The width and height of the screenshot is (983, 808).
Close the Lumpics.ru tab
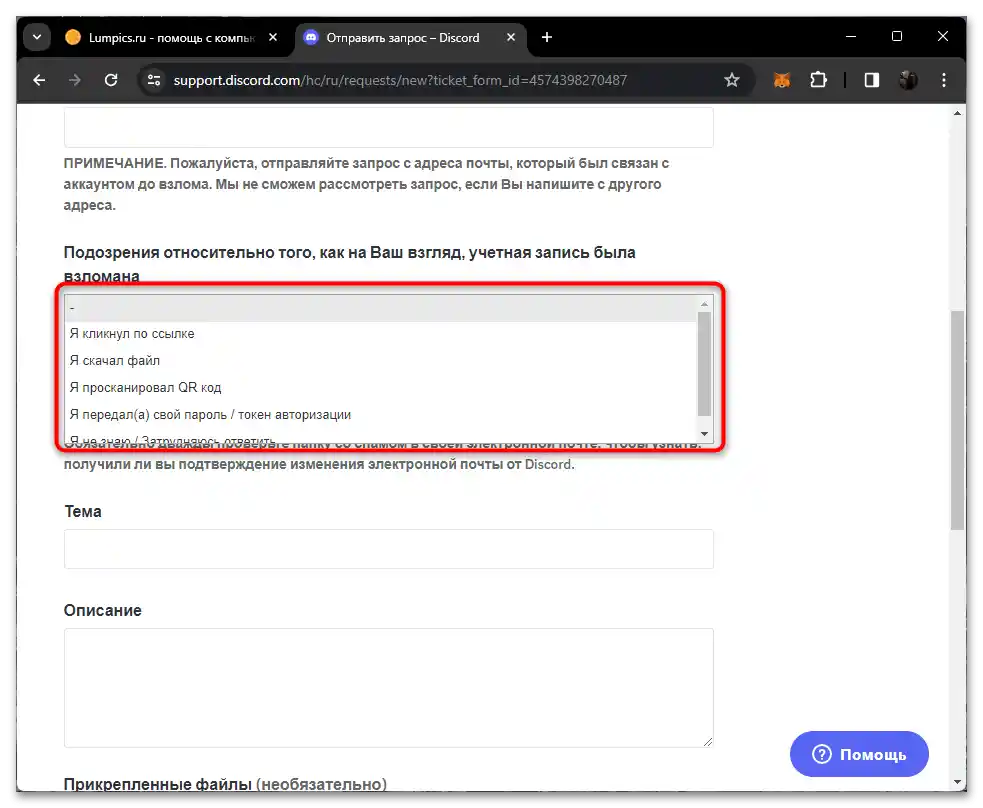273,38
